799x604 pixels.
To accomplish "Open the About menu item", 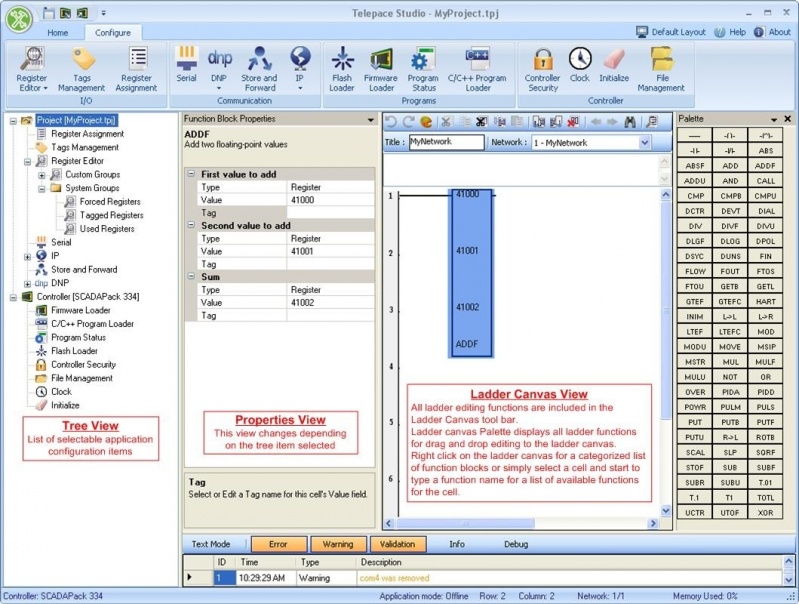I will pyautogui.click(x=772, y=32).
